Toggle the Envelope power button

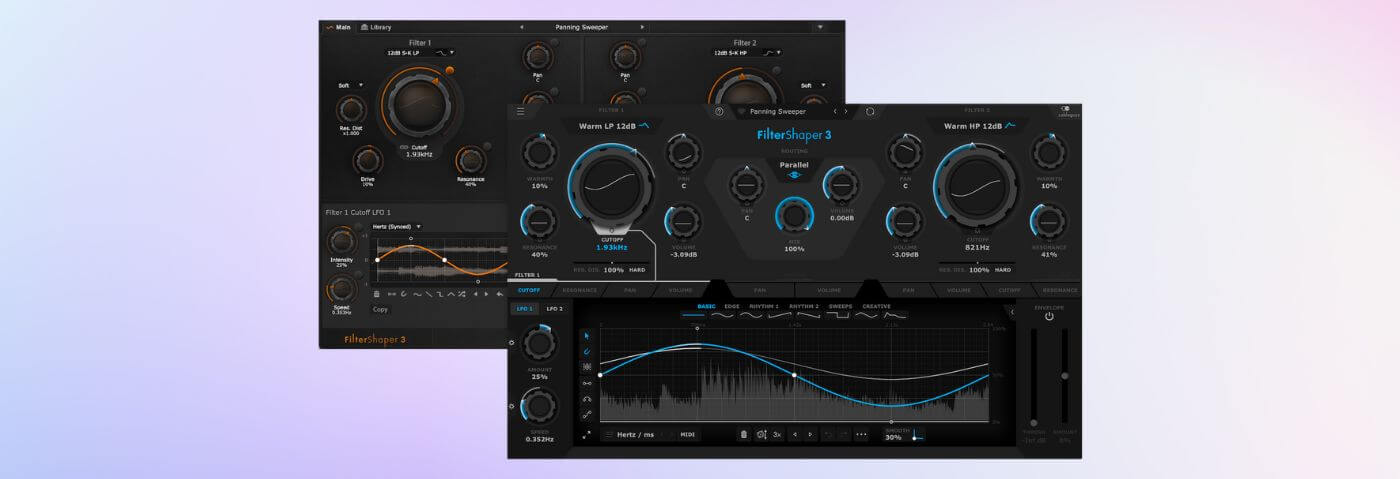click(1049, 317)
